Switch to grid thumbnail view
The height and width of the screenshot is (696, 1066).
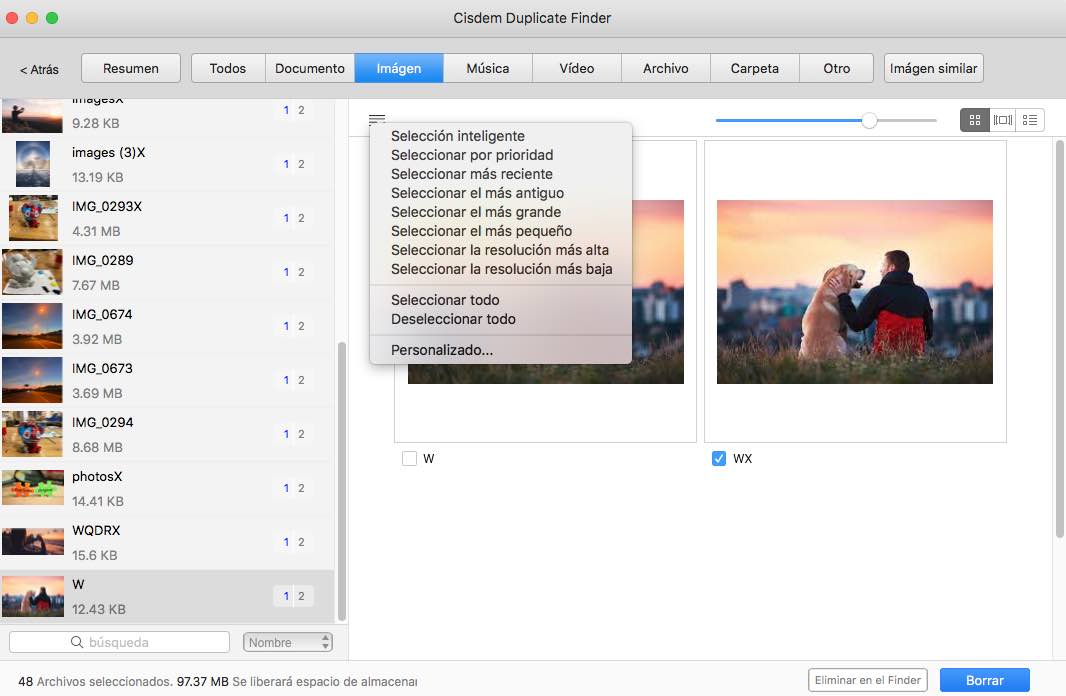(974, 120)
